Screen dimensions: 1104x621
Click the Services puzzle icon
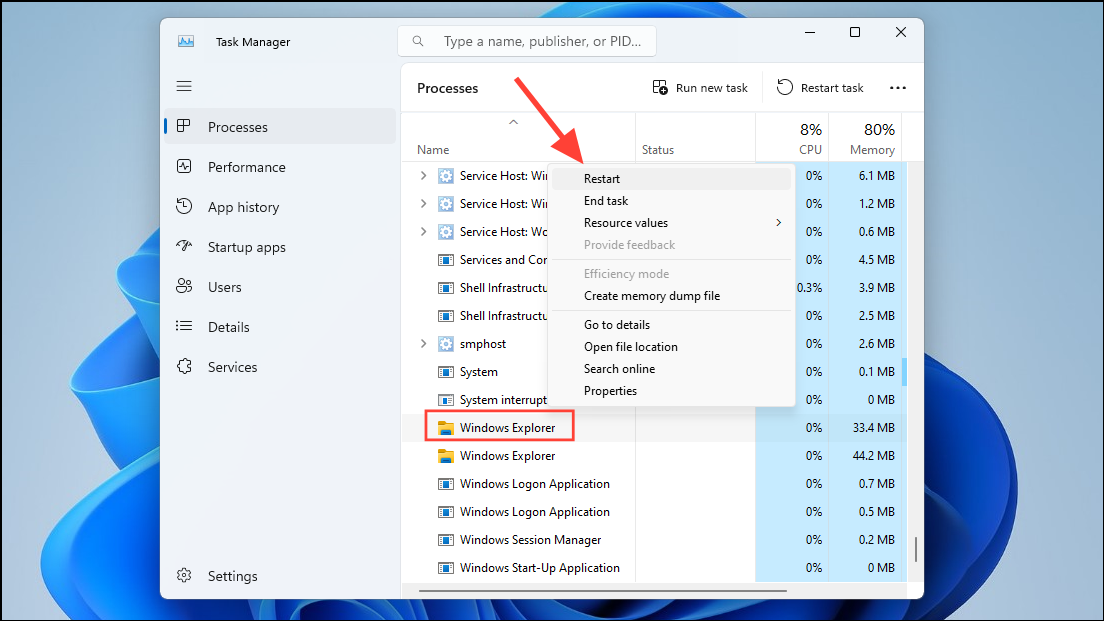[x=184, y=366]
